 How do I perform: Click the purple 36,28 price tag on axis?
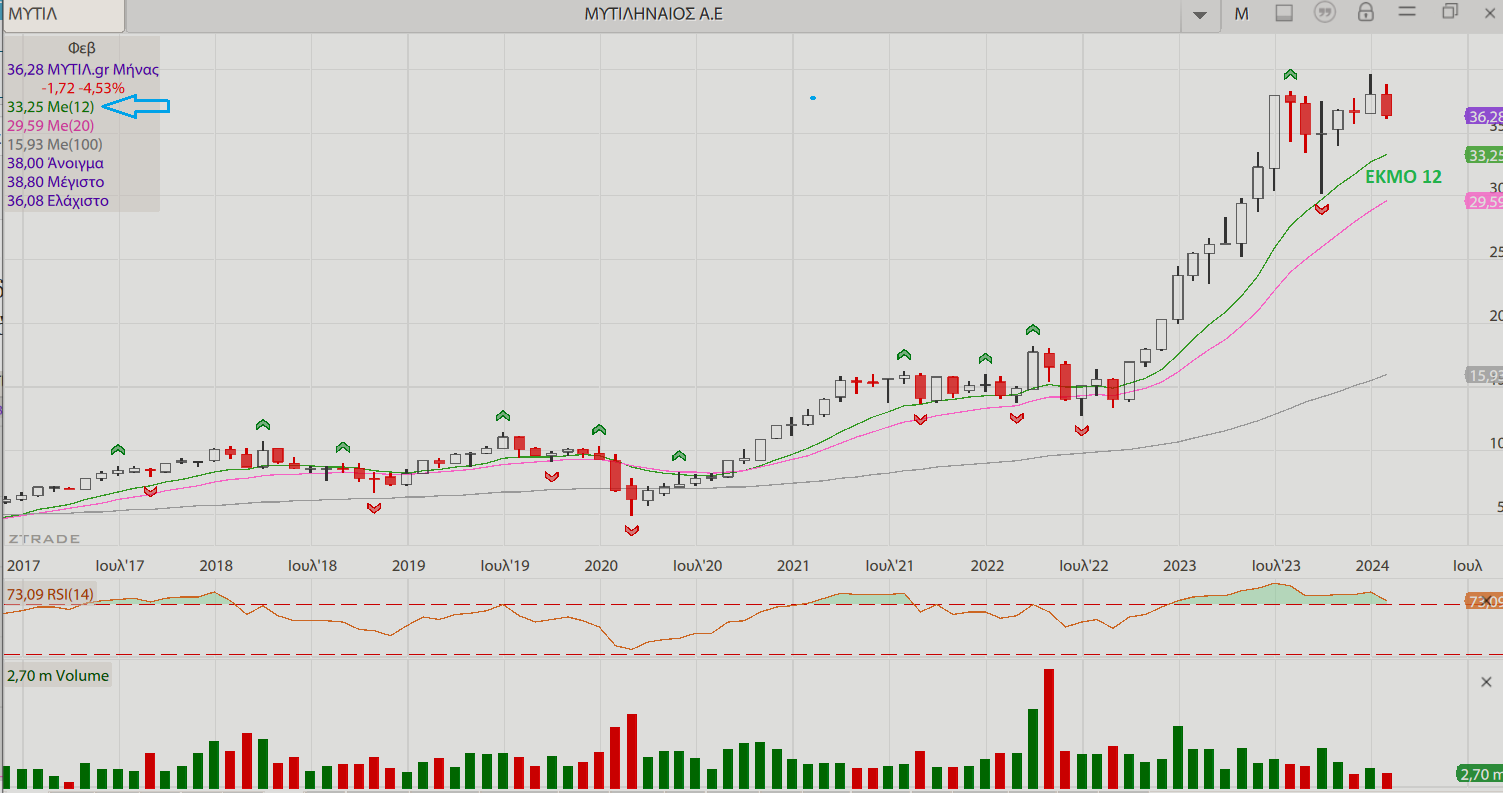[x=1484, y=117]
